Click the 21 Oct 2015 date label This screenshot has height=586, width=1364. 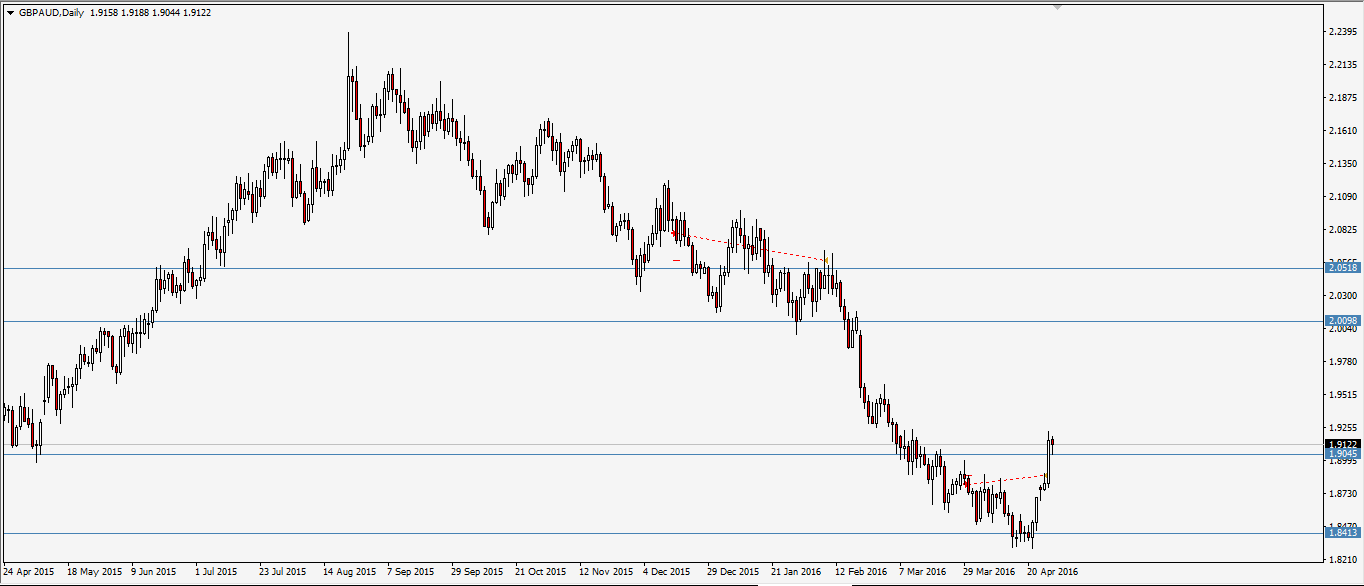541,573
